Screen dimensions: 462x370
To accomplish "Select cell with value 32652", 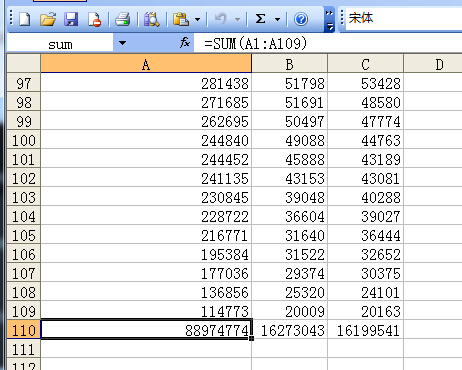I will tap(365, 254).
